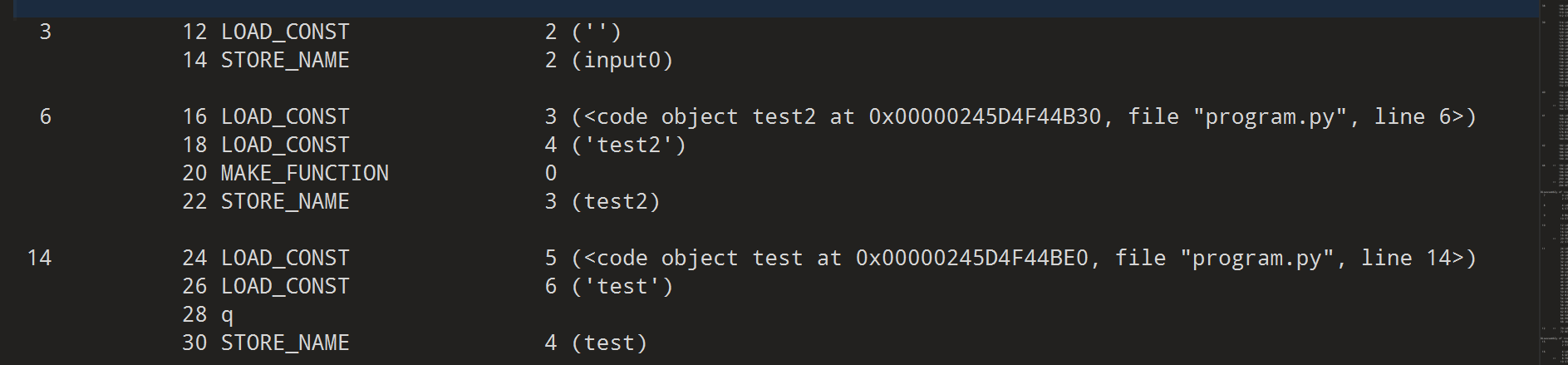Click the ('test2') constant string
The image size is (1568, 365).
click(628, 145)
